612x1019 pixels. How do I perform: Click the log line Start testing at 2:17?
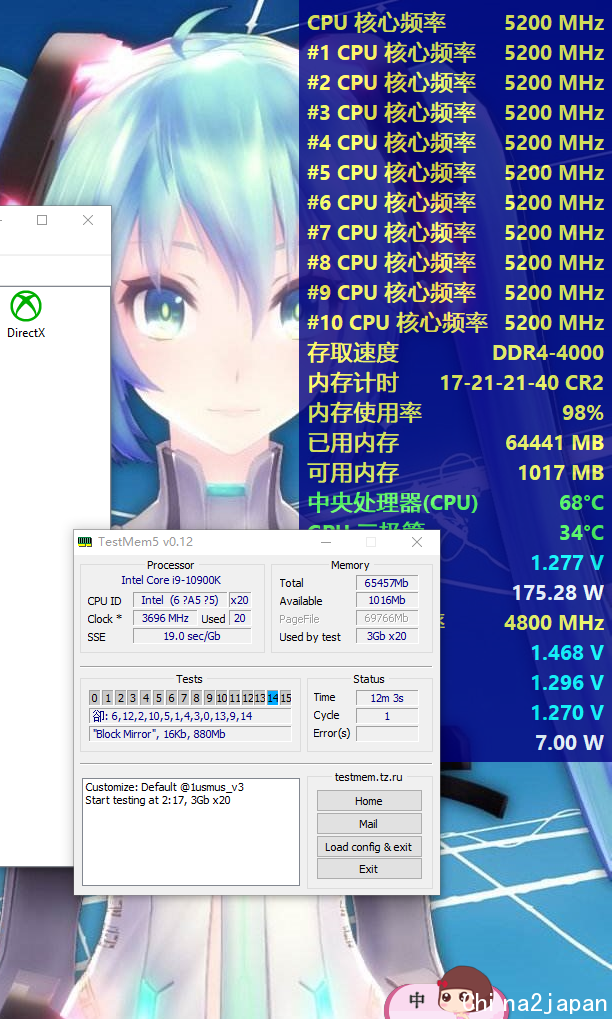pos(158,800)
